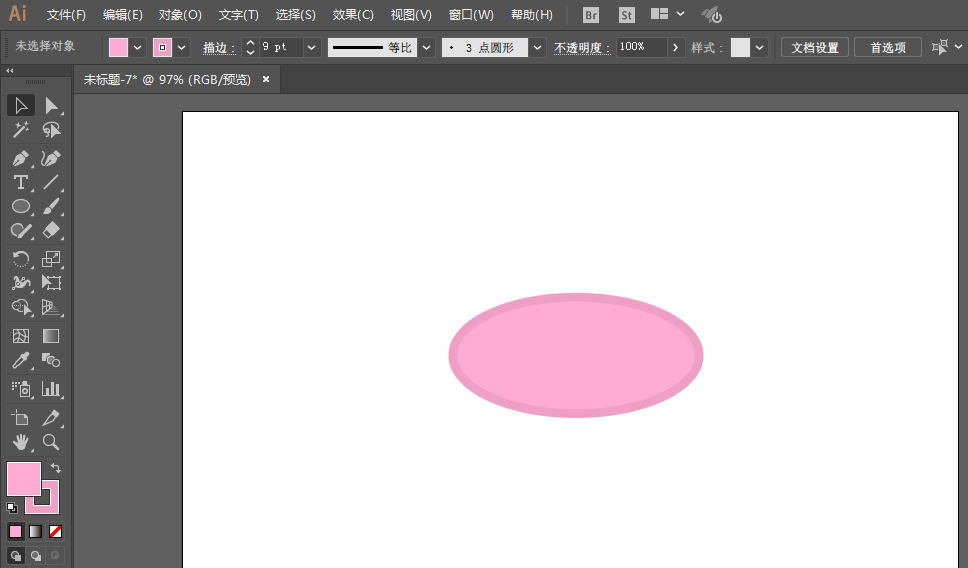Select the Slice tool
Viewport: 968px width, 568px height.
pyautogui.click(x=51, y=418)
